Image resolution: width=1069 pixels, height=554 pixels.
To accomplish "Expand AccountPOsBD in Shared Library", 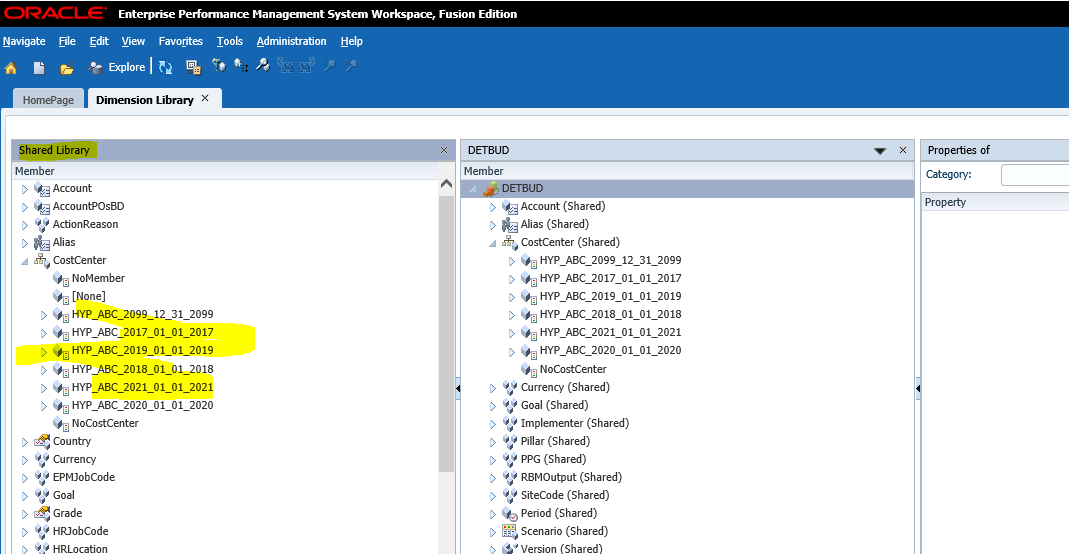I will pos(25,207).
